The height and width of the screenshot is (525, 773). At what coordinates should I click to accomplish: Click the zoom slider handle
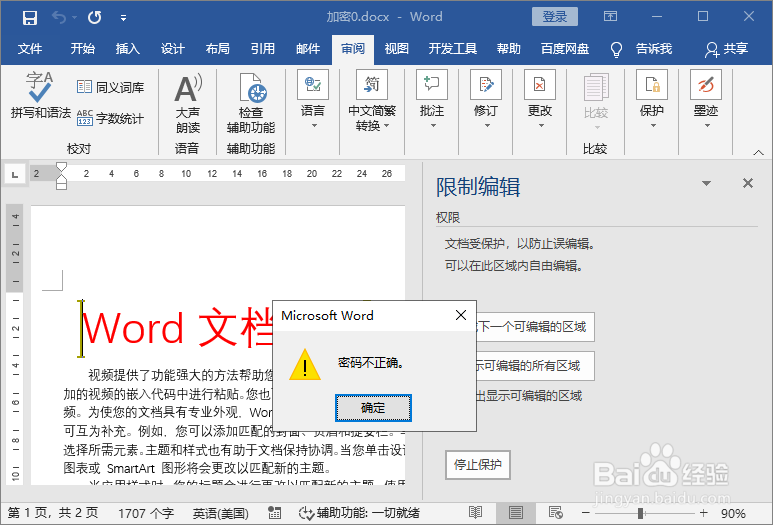(640, 513)
